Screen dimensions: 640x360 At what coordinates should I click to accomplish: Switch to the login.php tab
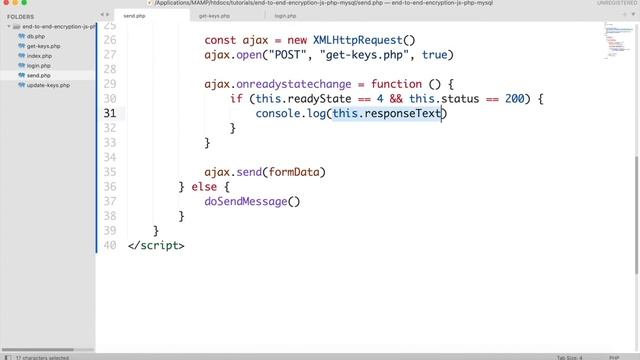click(285, 16)
